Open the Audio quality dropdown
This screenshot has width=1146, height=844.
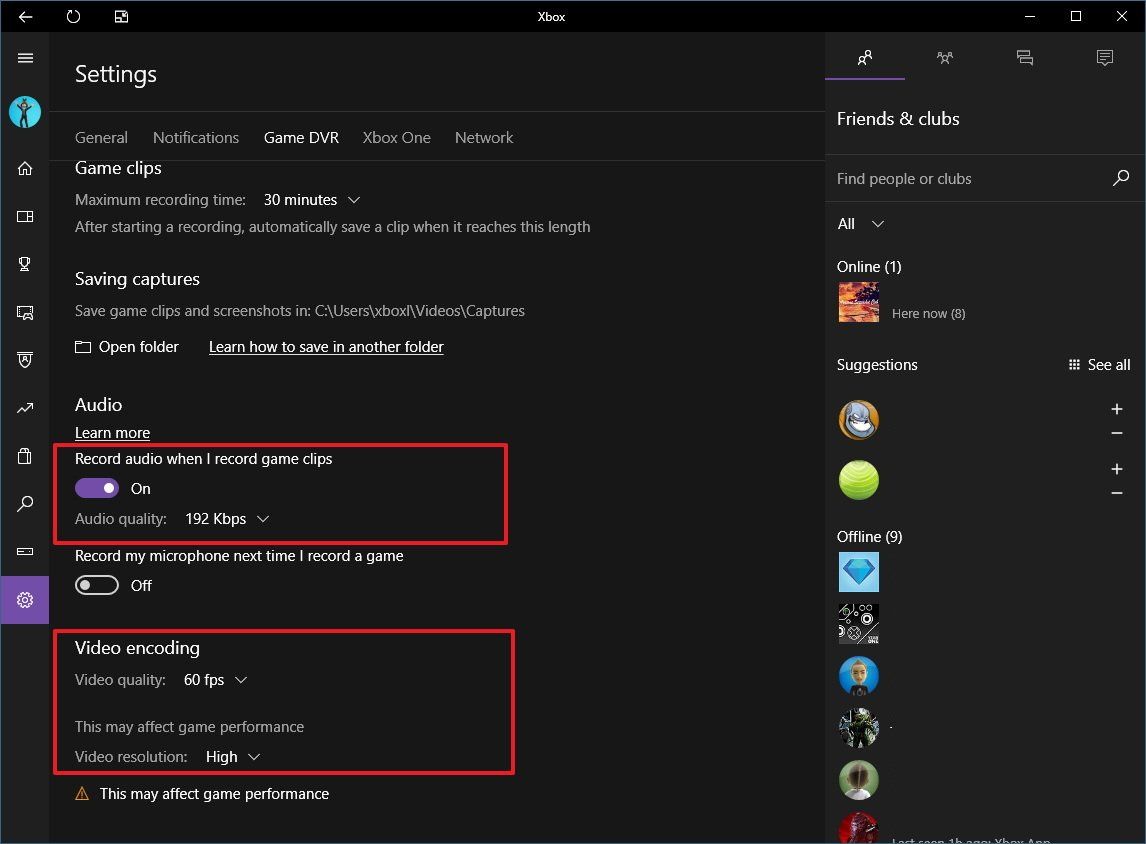tap(227, 519)
